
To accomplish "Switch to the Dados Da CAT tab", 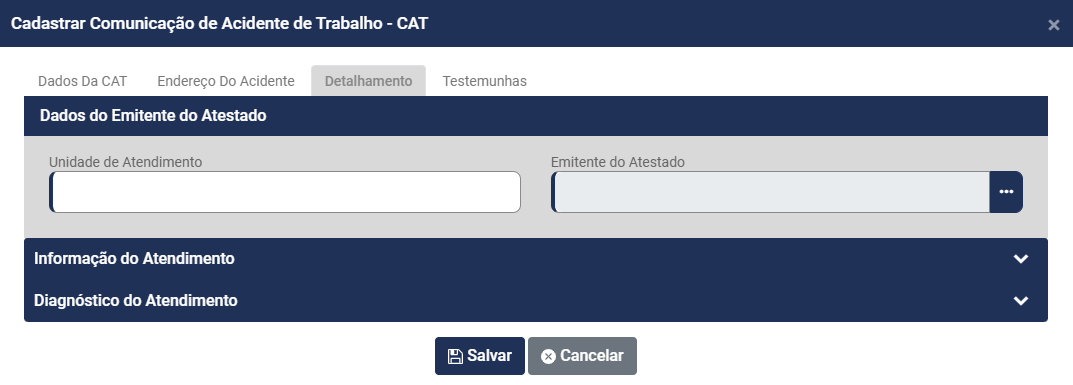I will (x=83, y=81).
